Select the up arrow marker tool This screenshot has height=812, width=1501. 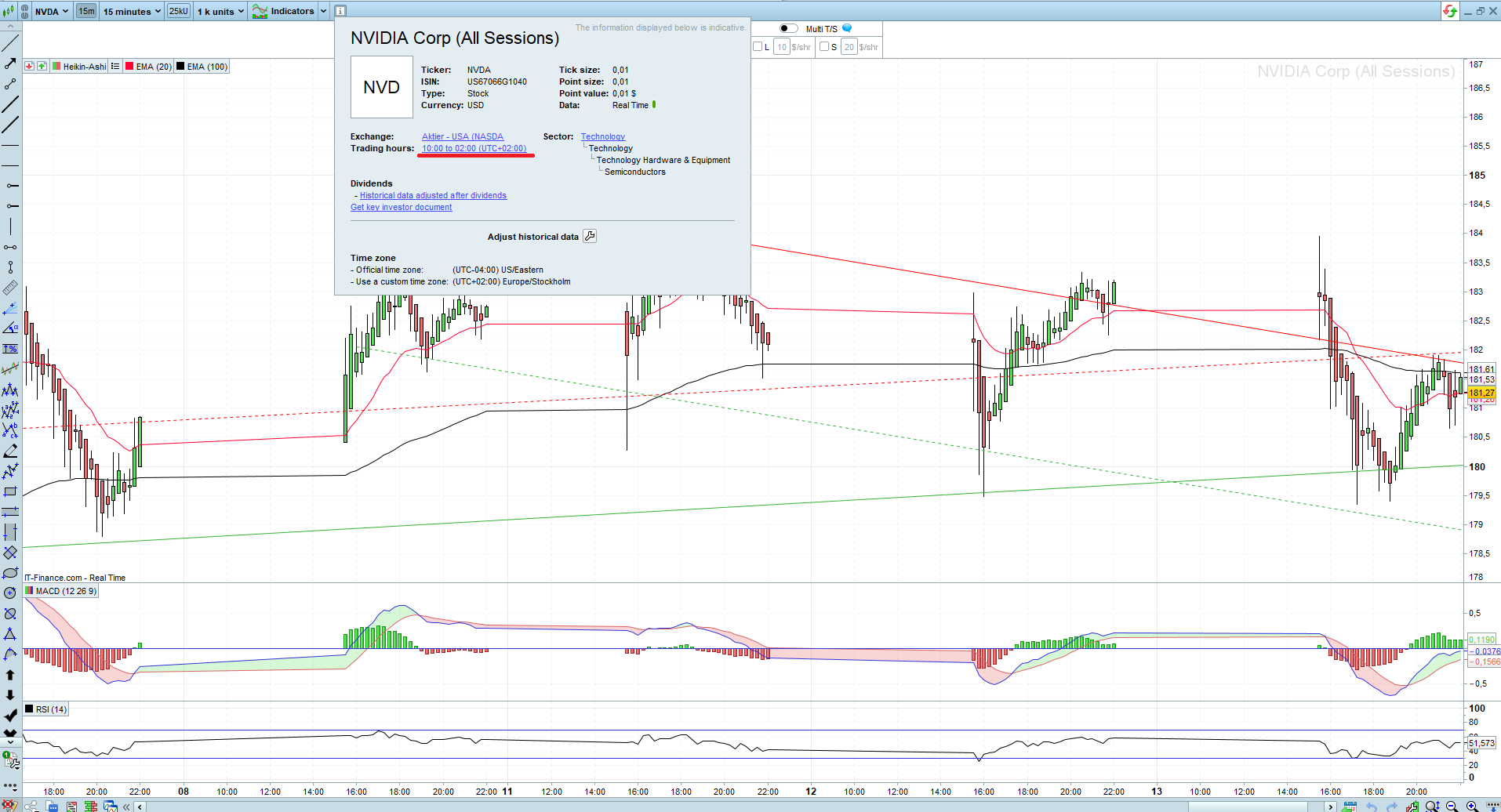10,675
